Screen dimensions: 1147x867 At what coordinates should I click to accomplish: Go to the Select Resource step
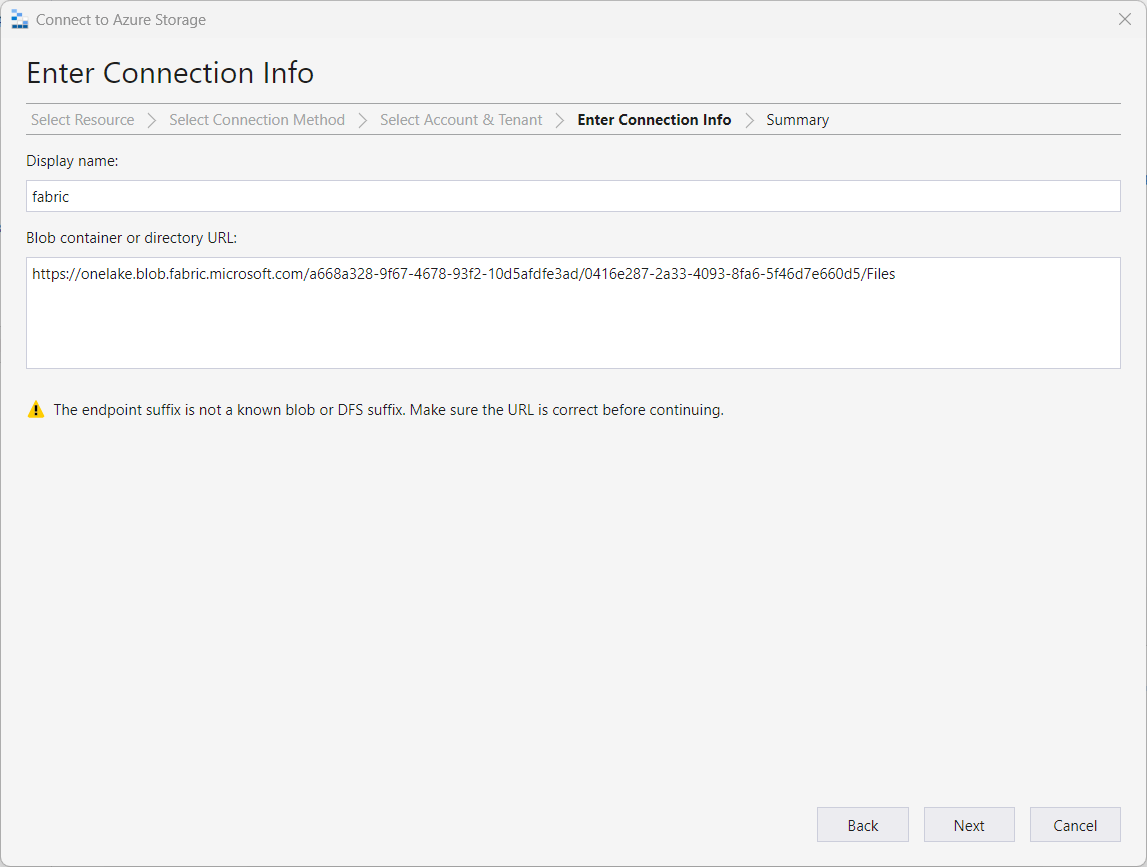coord(82,120)
